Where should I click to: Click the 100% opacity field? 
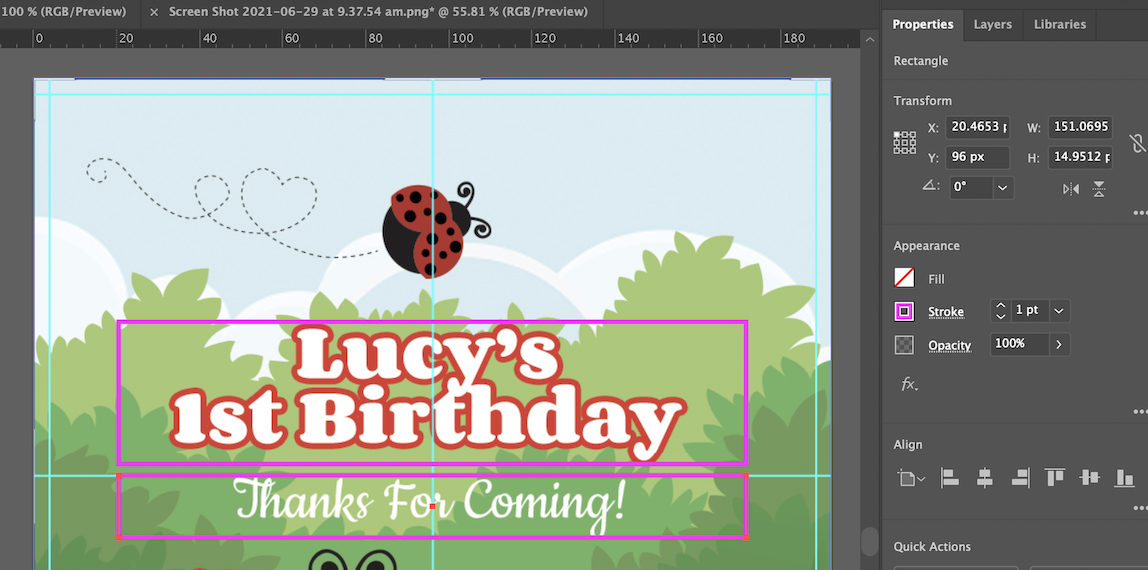tap(1020, 344)
